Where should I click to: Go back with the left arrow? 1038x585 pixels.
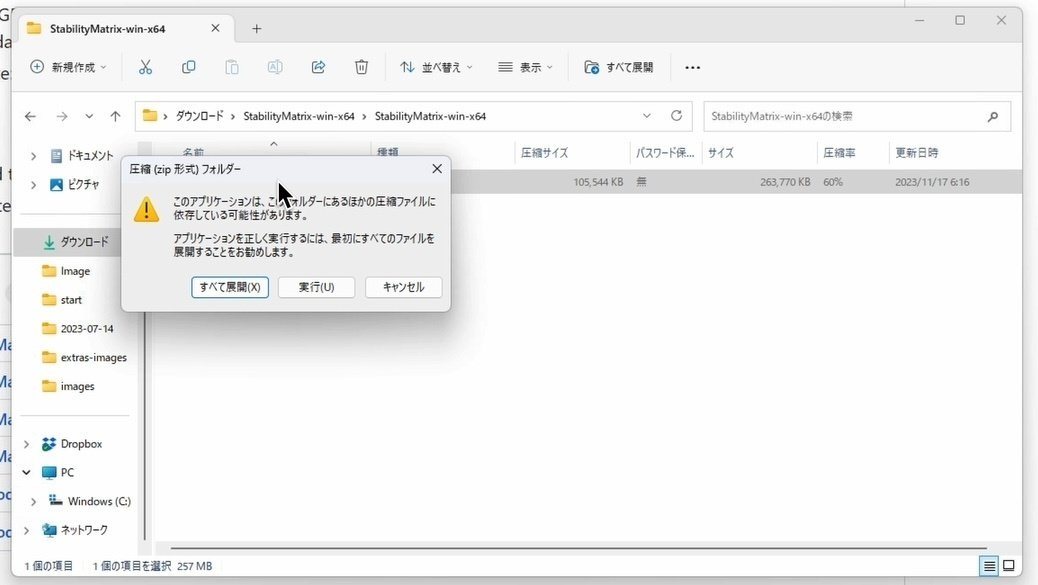[x=30, y=116]
